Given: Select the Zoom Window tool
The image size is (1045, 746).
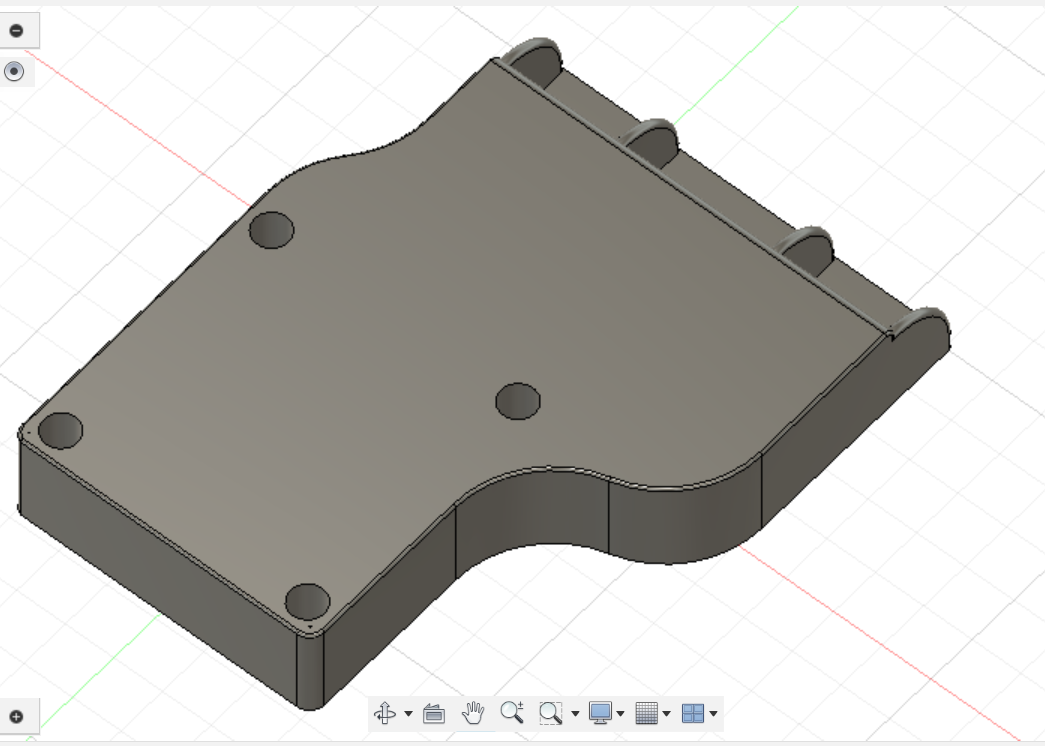Looking at the screenshot, I should tap(553, 713).
